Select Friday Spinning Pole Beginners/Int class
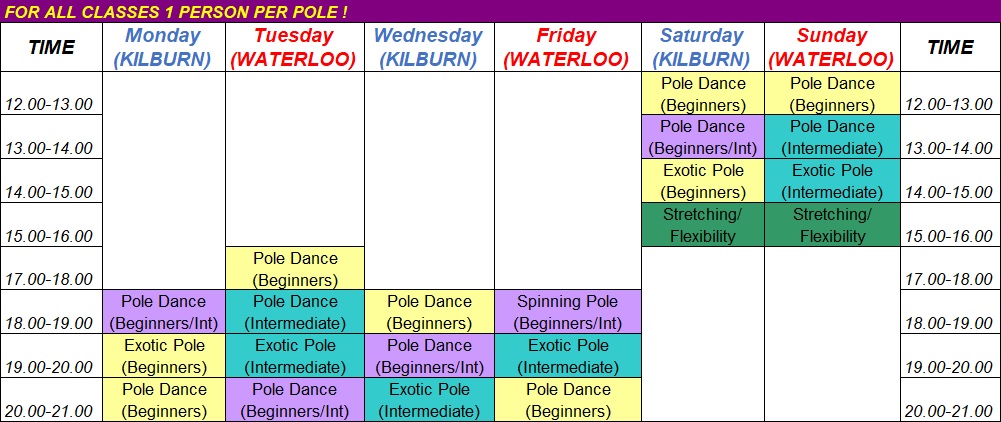This screenshot has height=422, width=1001. click(567, 312)
